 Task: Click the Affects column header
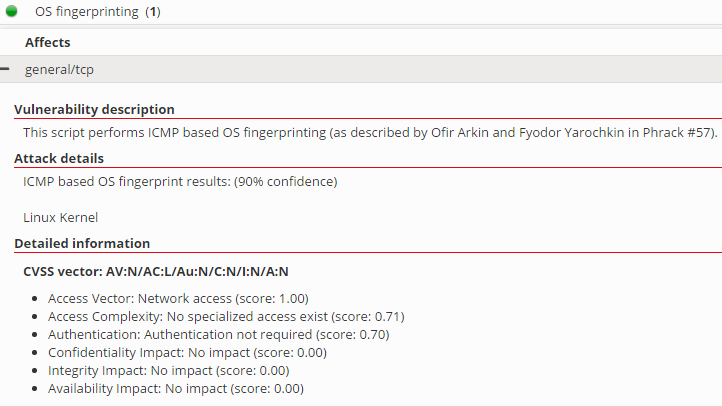click(47, 43)
